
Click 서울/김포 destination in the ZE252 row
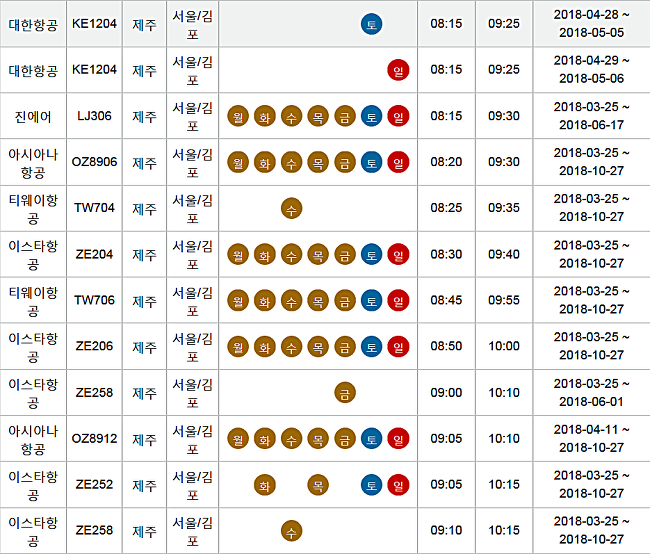192,485
